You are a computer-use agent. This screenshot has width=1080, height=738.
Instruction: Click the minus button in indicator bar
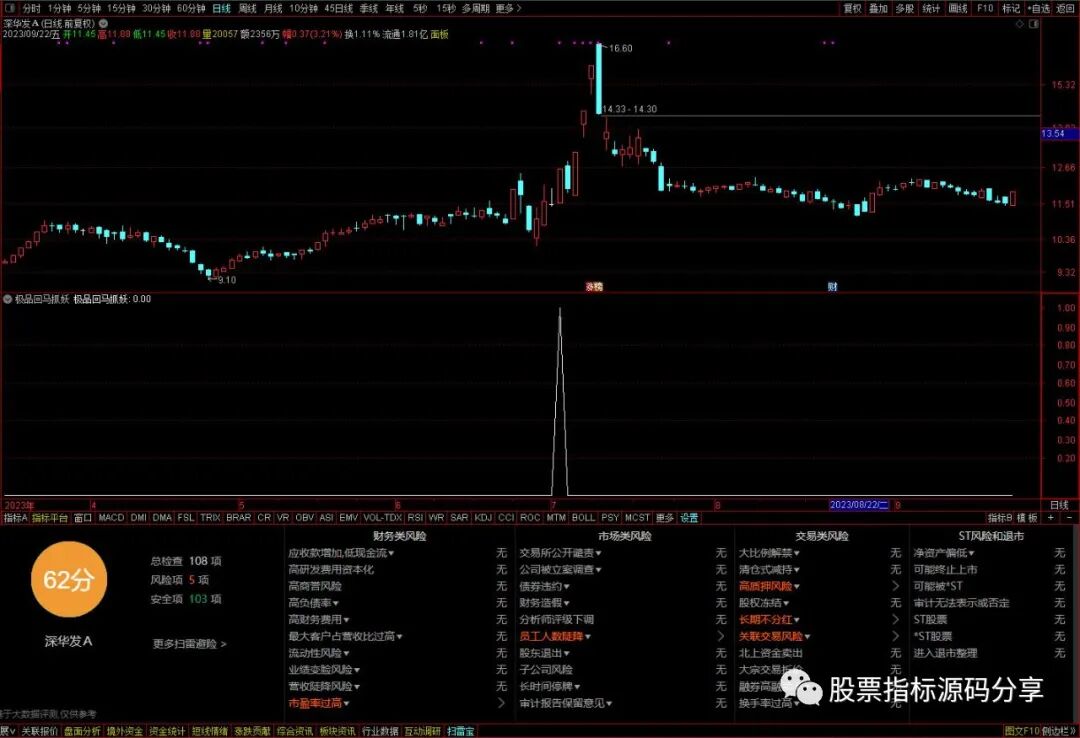[1069, 517]
